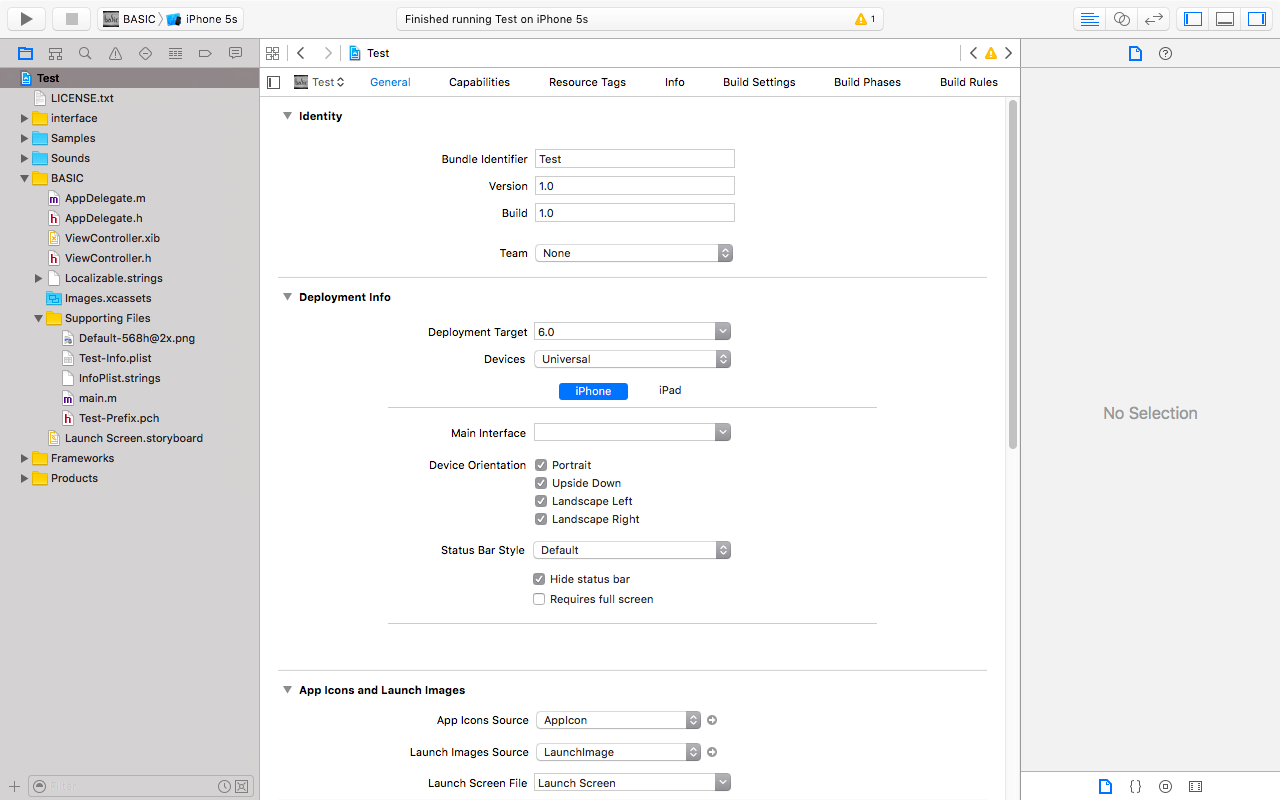Toggle Landscape Left orientation

[x=541, y=501]
